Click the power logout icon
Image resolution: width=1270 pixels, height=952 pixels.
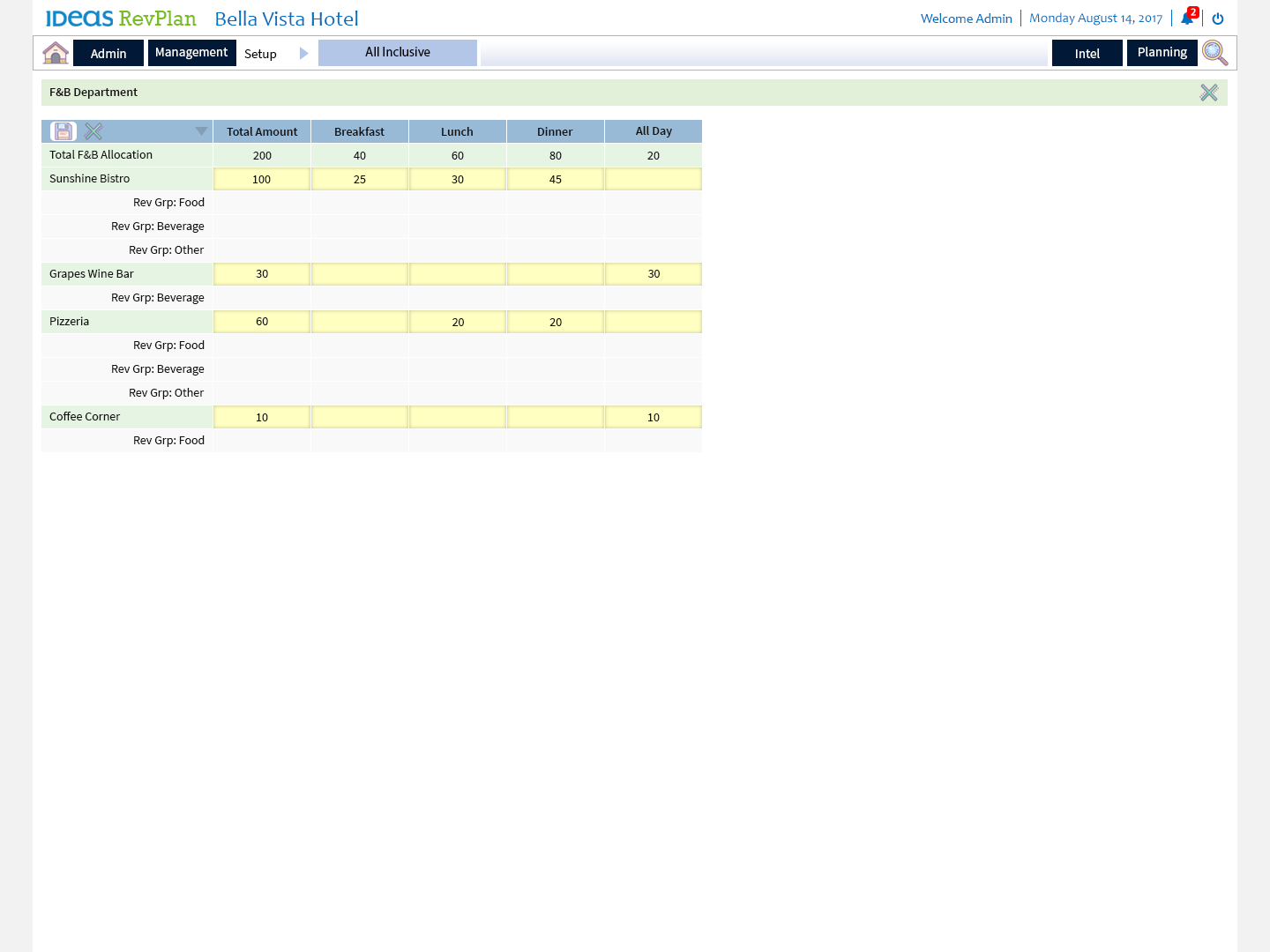[1218, 19]
